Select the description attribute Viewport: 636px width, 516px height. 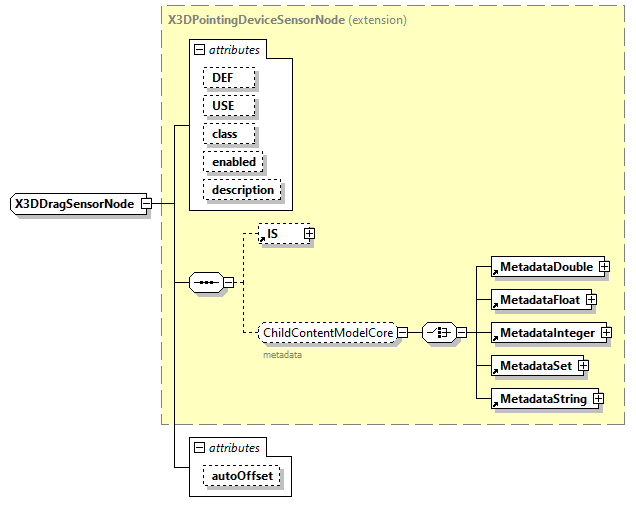[242, 189]
